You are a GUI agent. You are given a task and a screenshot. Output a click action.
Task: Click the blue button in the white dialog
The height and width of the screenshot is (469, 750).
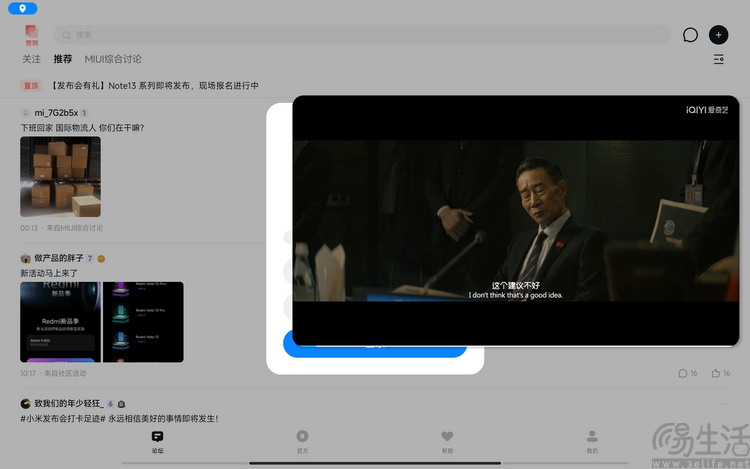tap(375, 351)
